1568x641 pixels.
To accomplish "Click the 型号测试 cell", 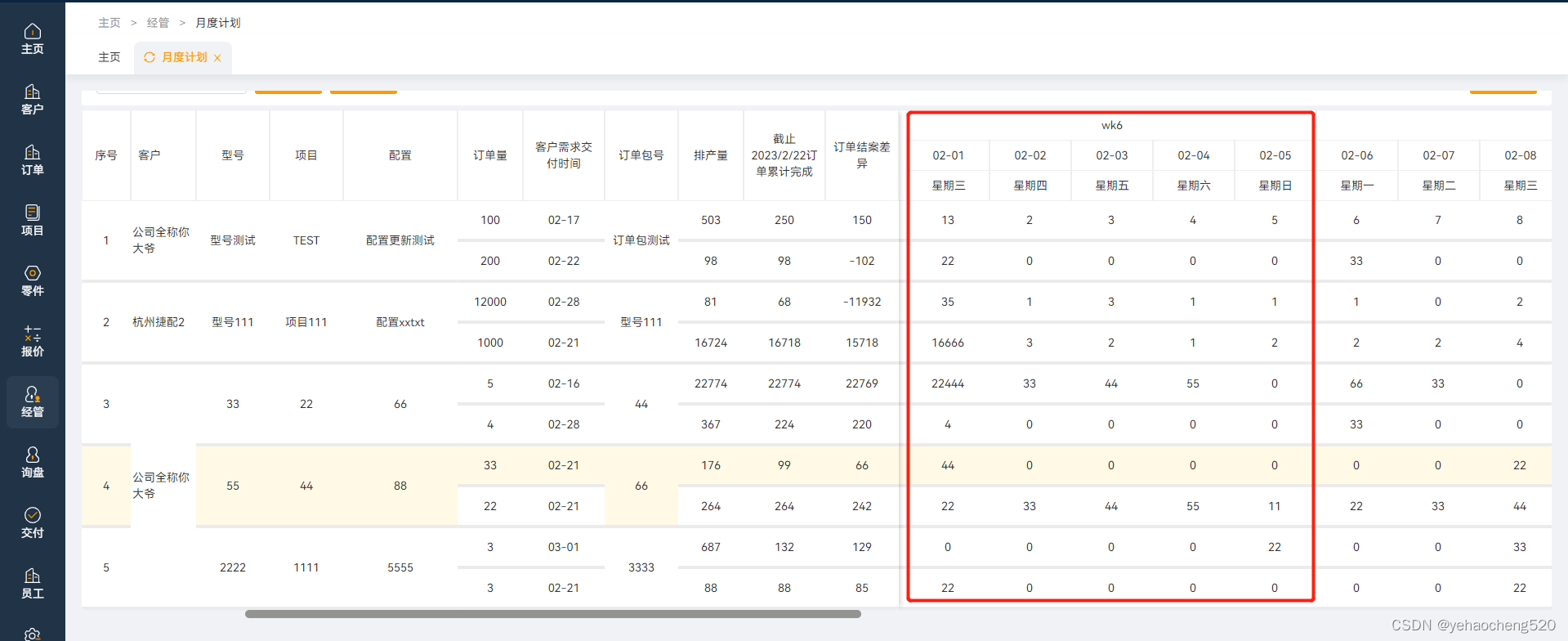I will tap(233, 240).
